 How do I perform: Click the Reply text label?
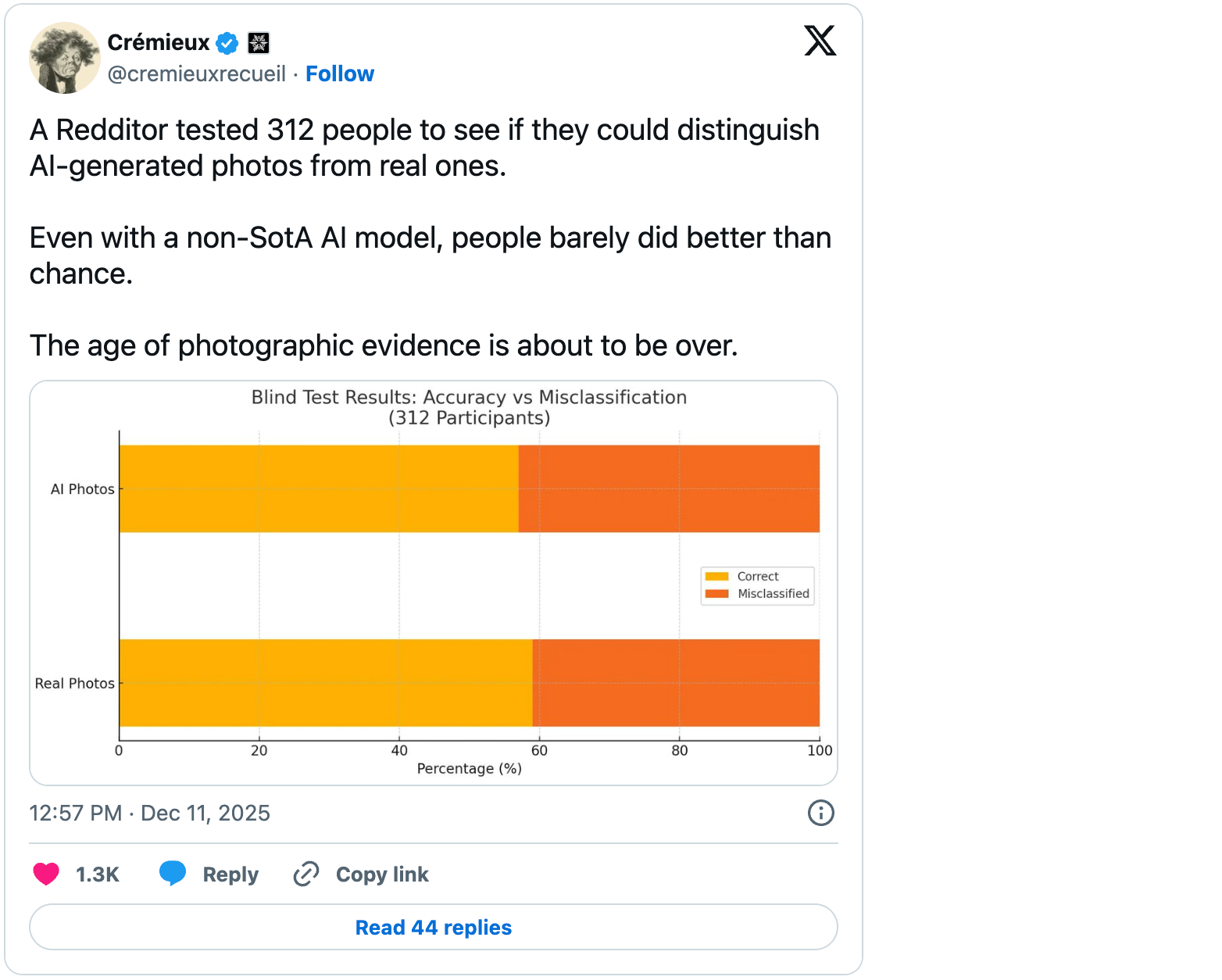[230, 874]
